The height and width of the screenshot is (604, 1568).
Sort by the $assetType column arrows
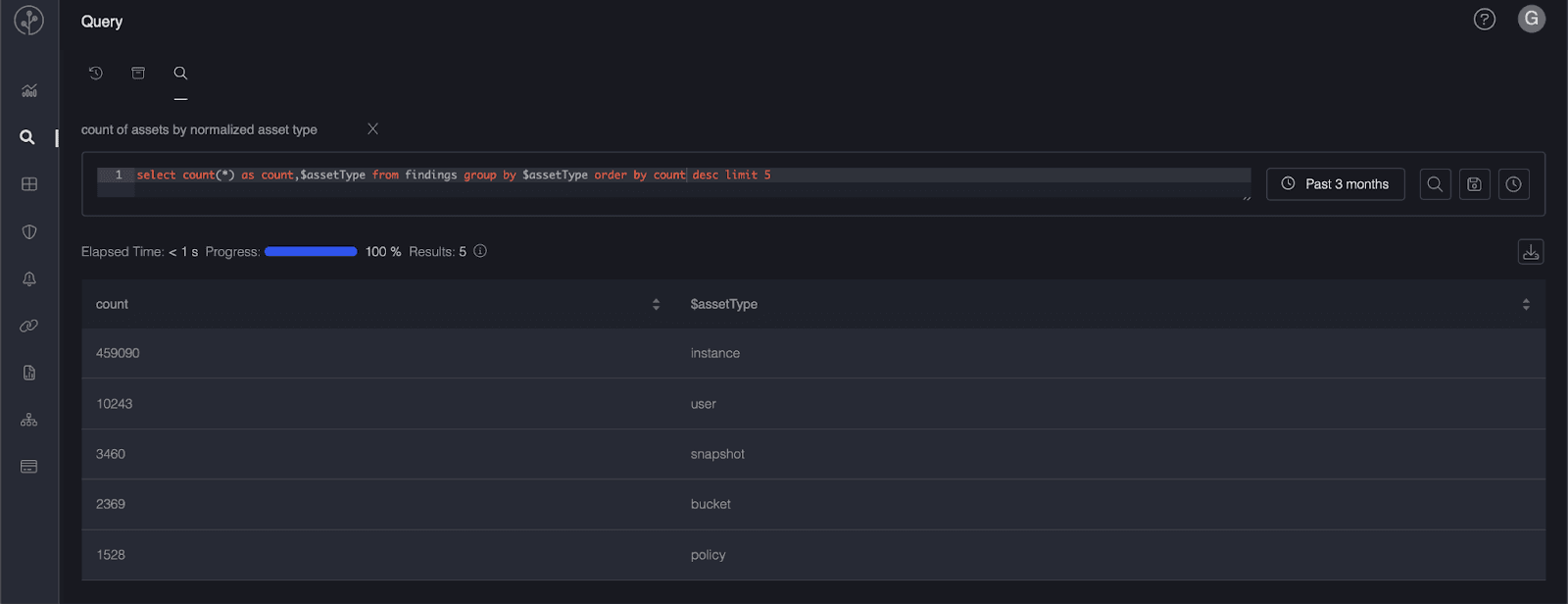click(1526, 305)
